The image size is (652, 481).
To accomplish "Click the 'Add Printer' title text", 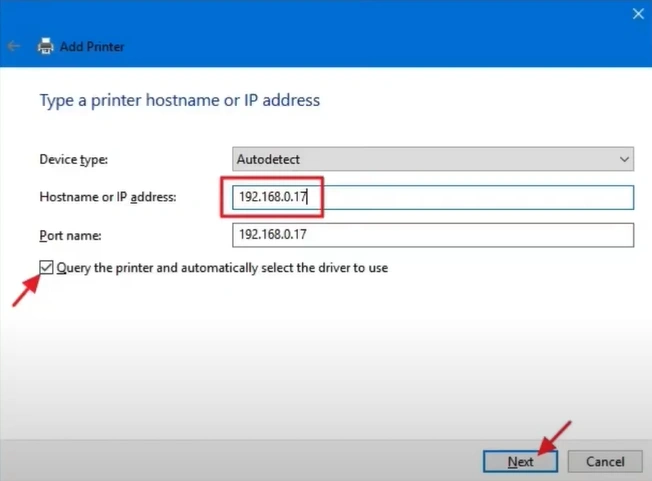I will pyautogui.click(x=93, y=47).
